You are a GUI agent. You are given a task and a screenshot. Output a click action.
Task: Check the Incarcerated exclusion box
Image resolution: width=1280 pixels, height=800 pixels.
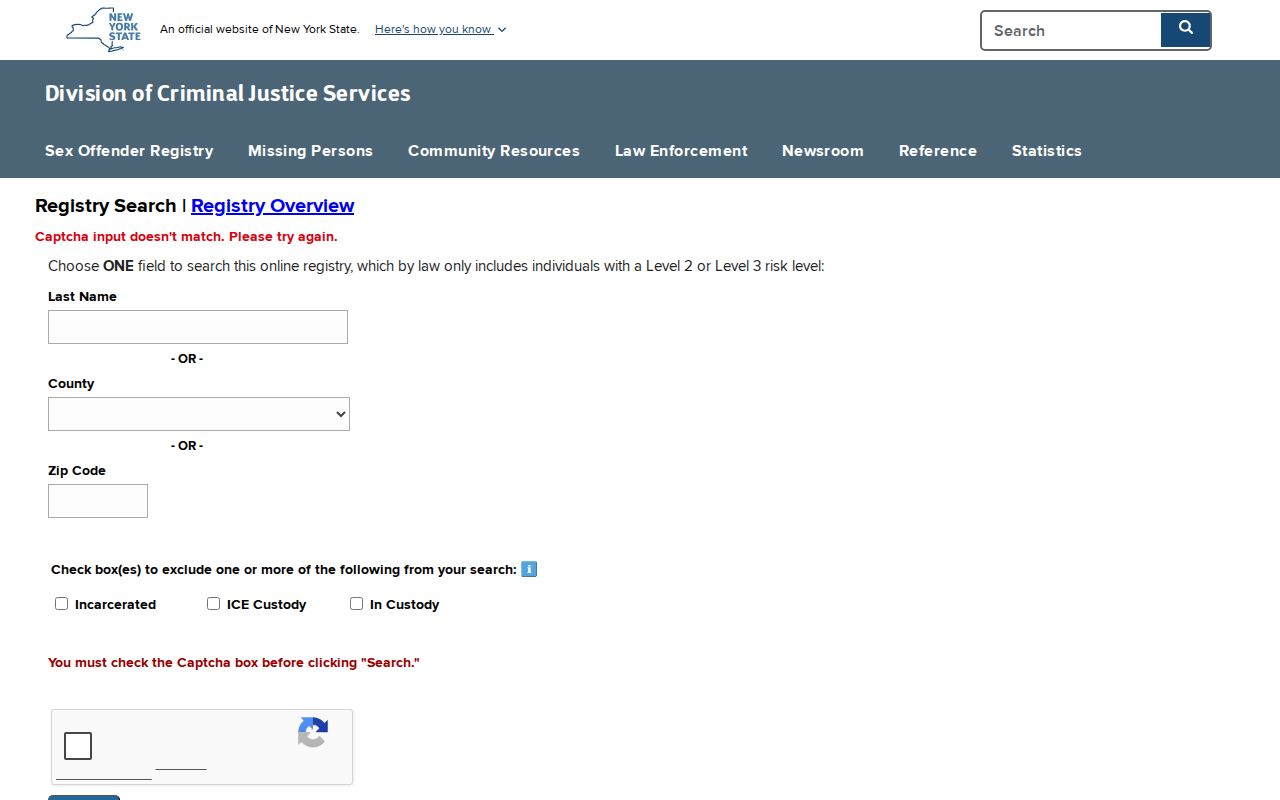[62, 603]
